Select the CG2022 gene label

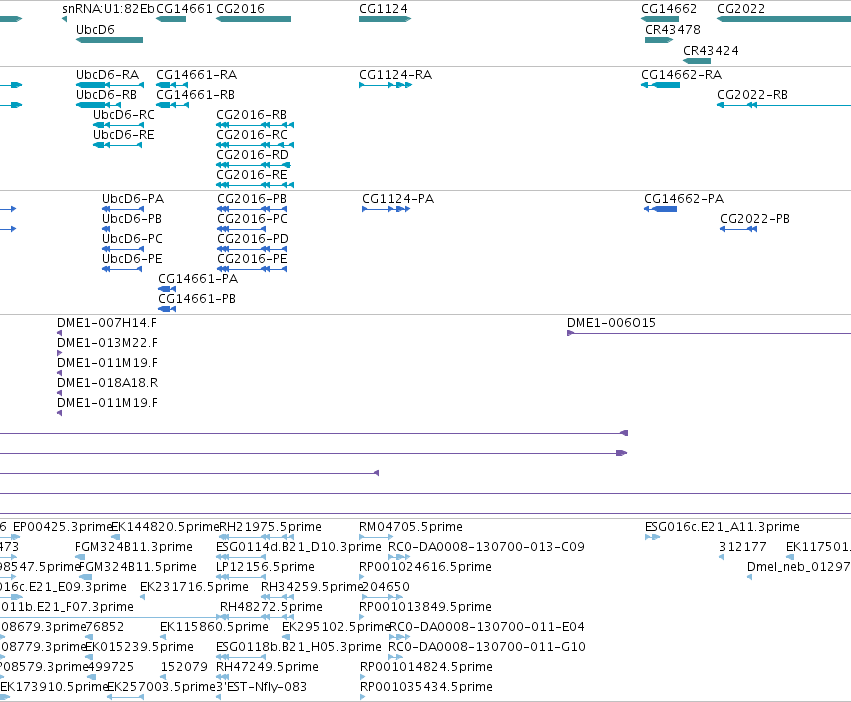(x=741, y=9)
